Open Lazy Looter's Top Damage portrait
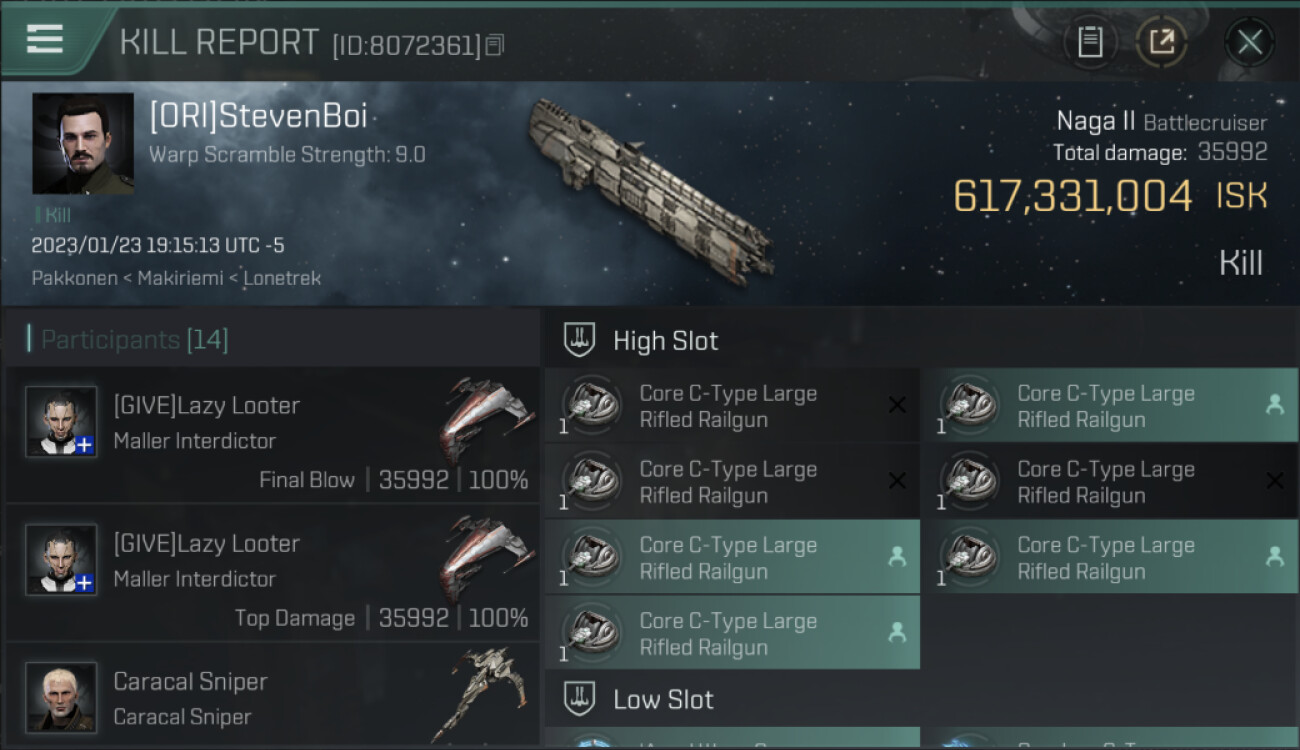1300x750 pixels. [x=61, y=559]
